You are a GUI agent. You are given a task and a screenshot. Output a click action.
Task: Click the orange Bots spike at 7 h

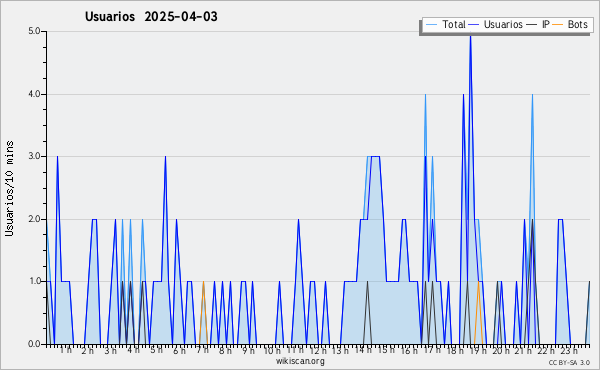[203, 313]
